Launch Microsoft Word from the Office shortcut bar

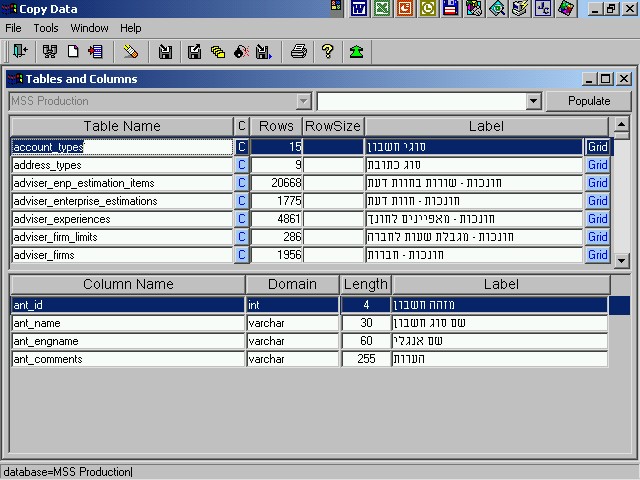[359, 9]
